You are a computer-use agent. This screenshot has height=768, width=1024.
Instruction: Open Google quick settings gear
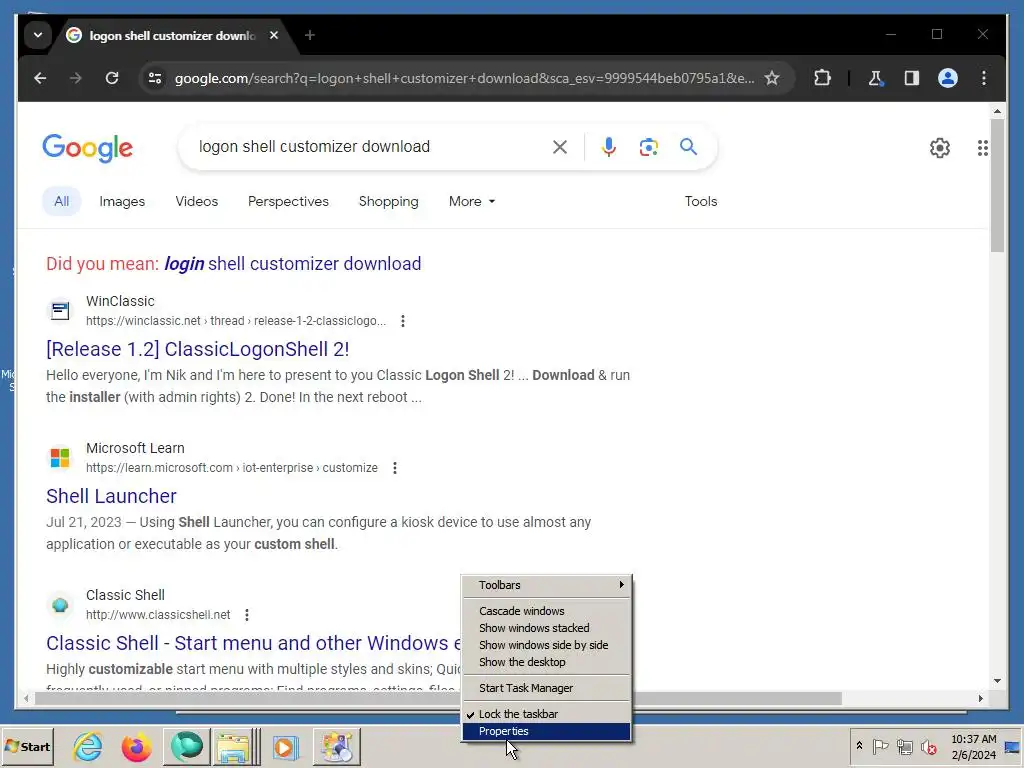[x=940, y=148]
